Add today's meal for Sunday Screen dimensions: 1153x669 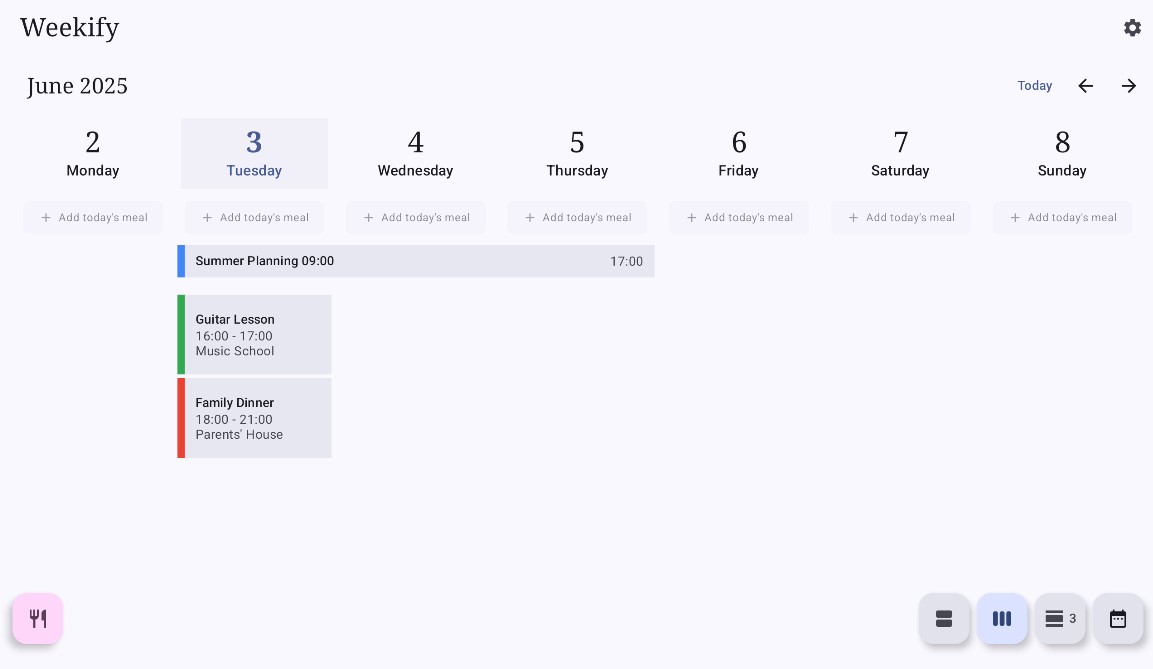pos(1063,218)
